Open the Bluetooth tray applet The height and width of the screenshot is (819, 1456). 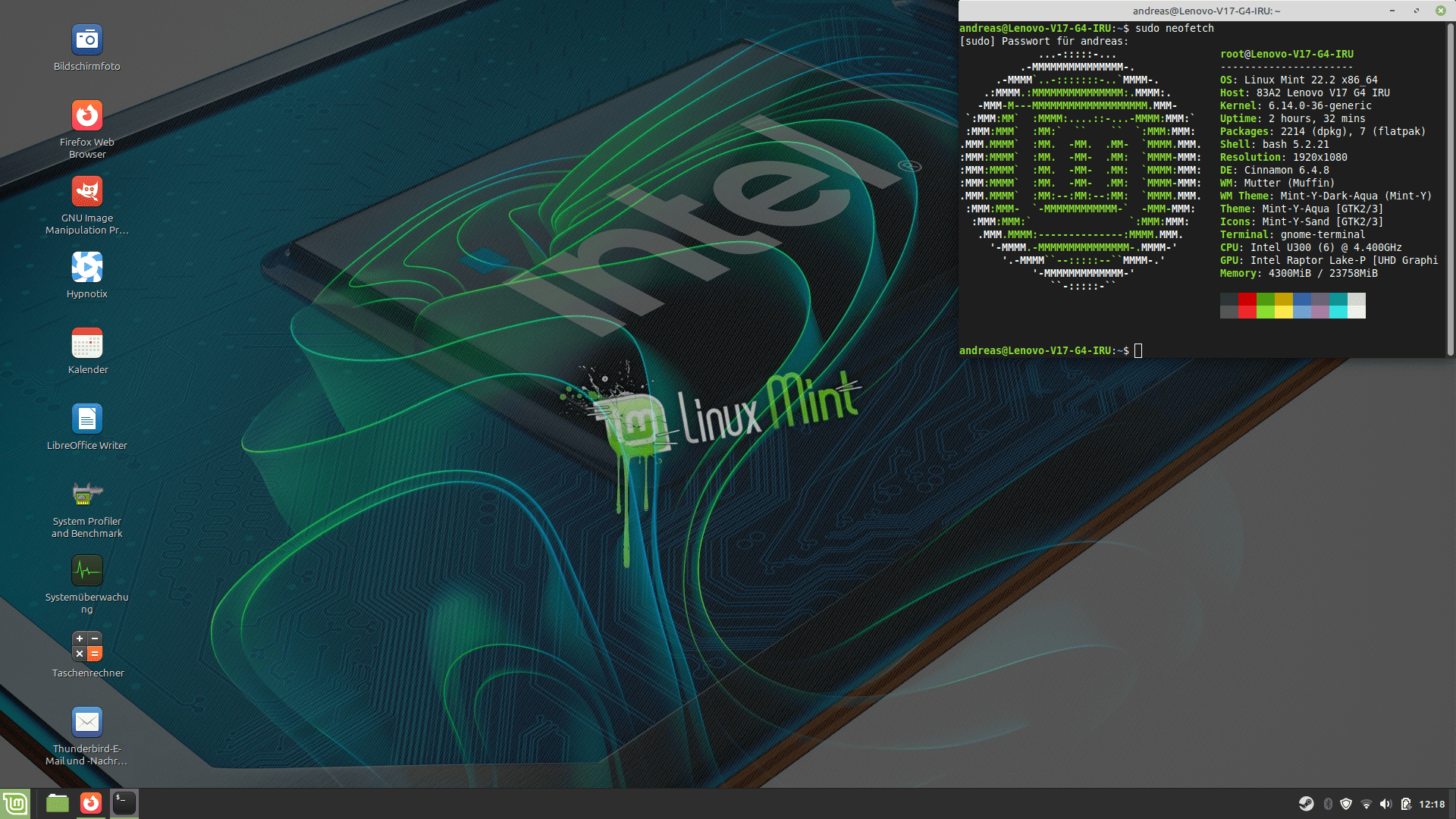(x=1328, y=804)
